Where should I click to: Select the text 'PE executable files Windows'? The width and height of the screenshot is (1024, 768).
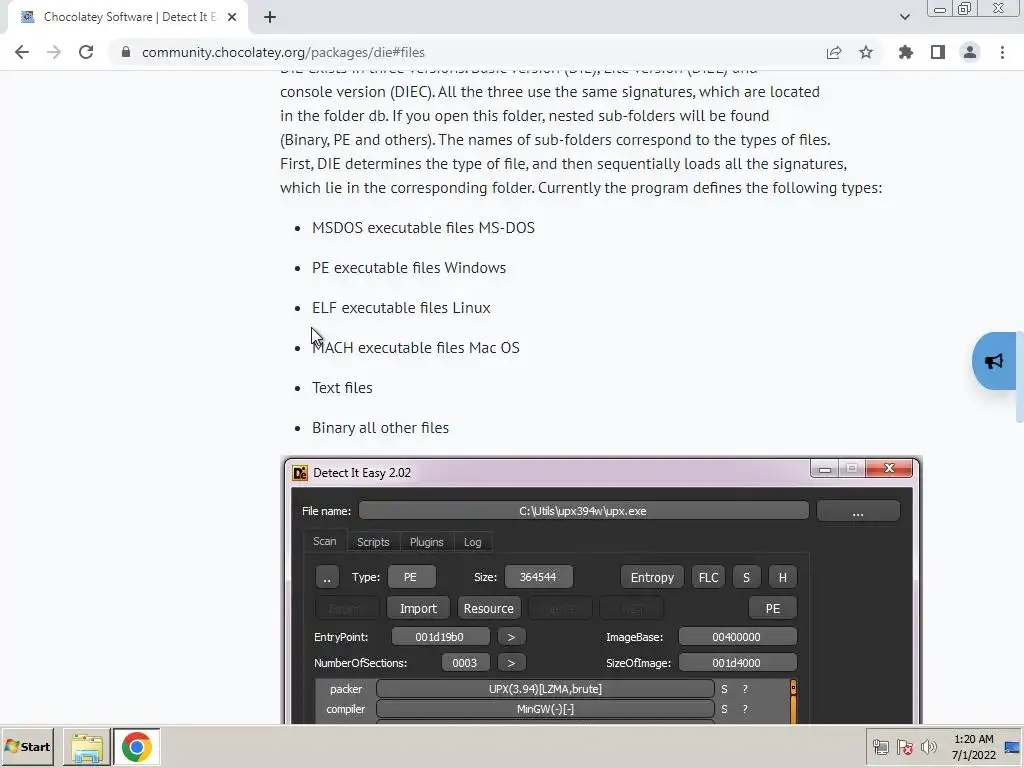click(409, 268)
